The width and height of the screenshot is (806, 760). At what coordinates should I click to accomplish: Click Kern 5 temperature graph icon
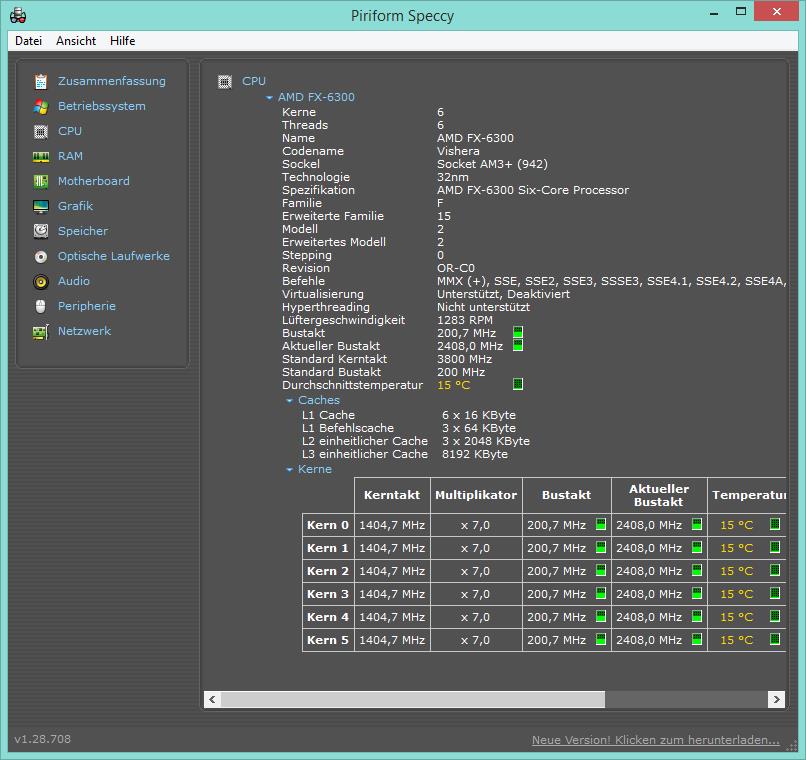(775, 639)
